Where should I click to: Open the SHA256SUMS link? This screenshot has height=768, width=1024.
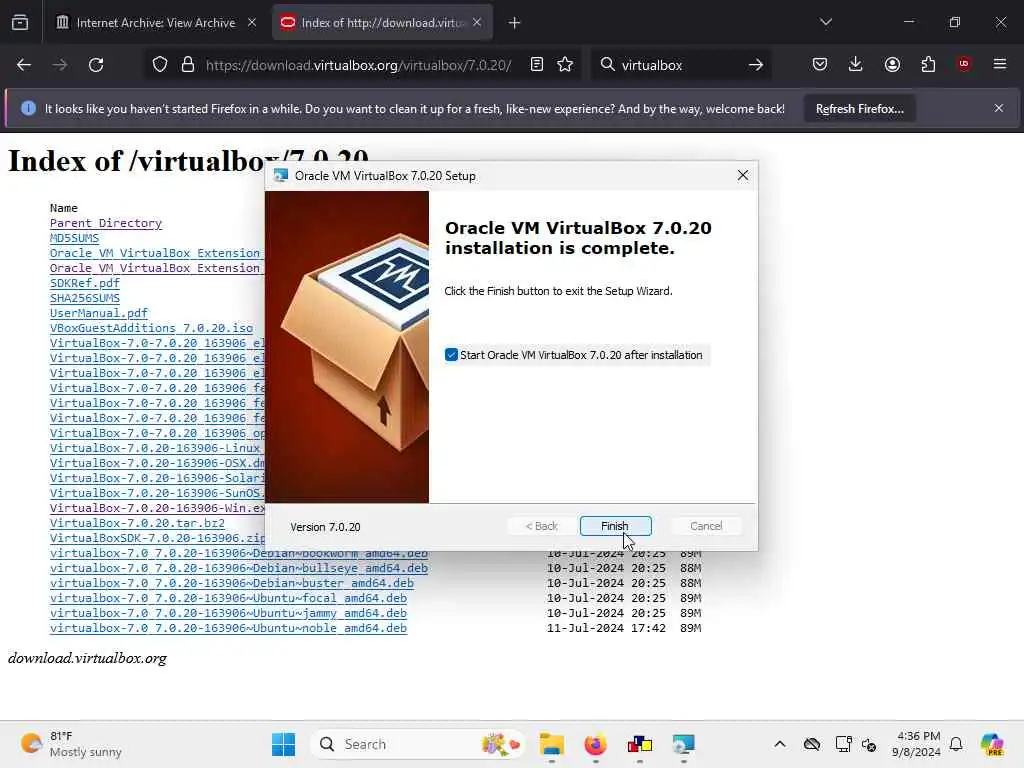point(85,298)
